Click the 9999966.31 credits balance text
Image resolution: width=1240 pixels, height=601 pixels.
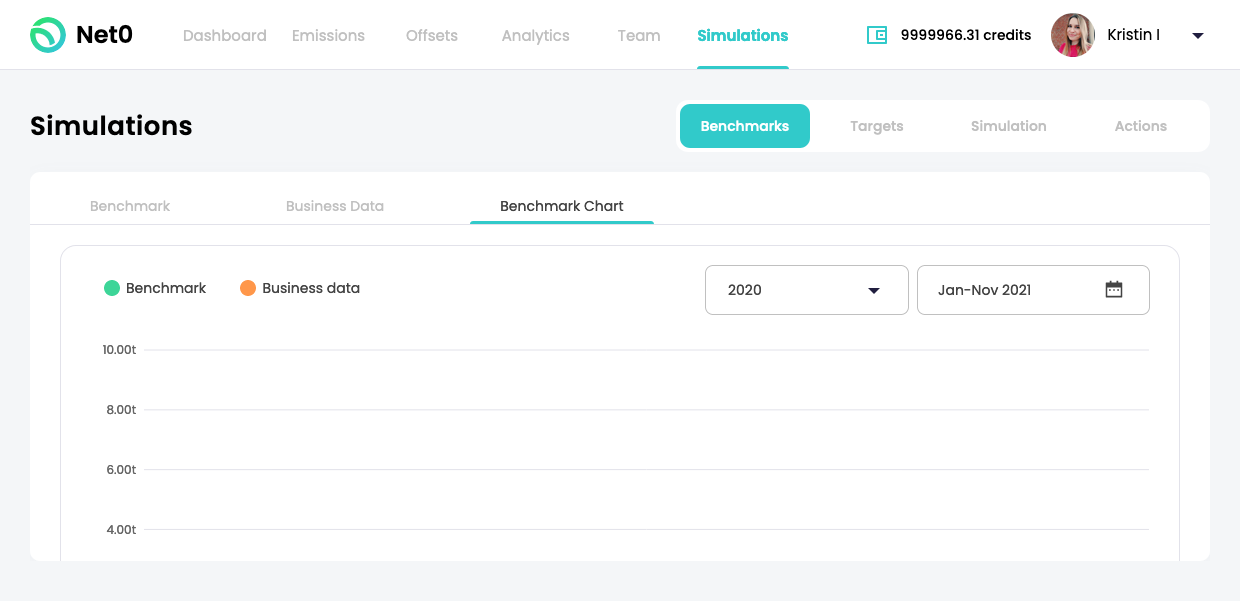[966, 35]
